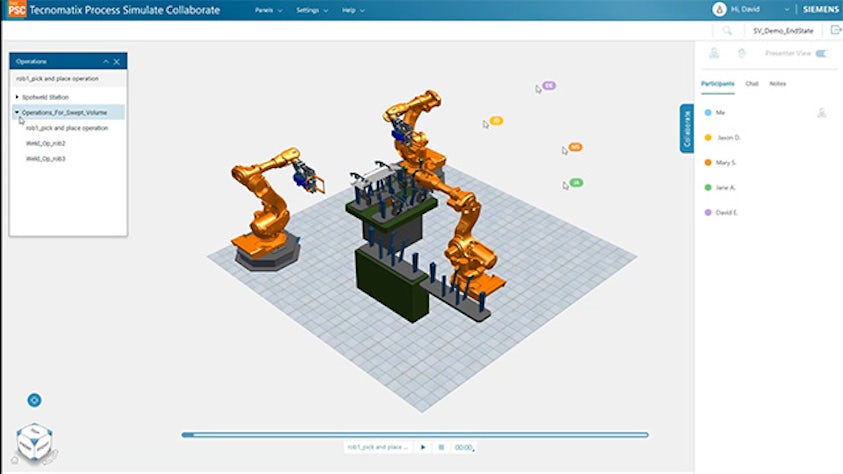Click the orange MS participant cursor label
Image resolution: width=843 pixels, height=474 pixels.
tap(575, 147)
